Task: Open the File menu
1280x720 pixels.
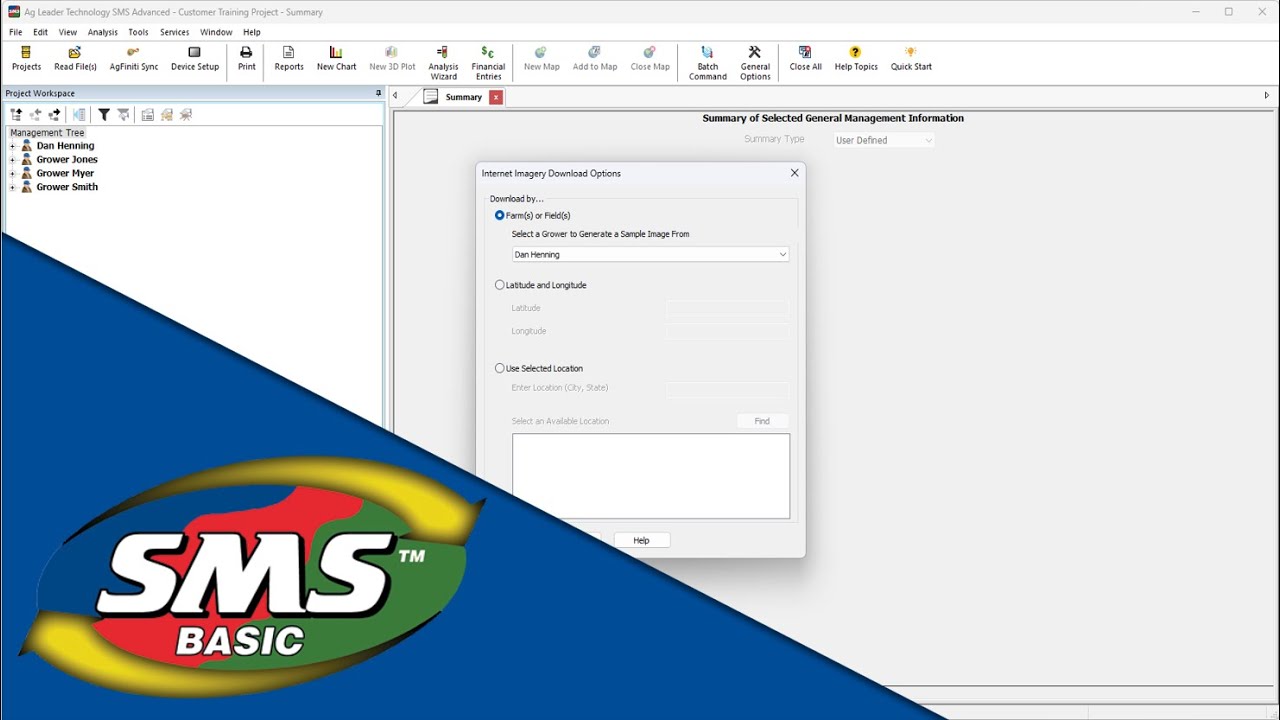Action: click(16, 32)
